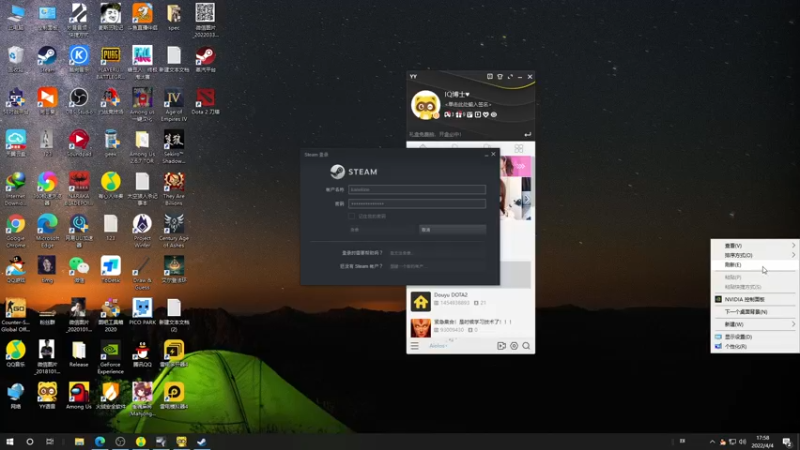Click the Steam password field
This screenshot has width=800, height=450.
click(417, 204)
